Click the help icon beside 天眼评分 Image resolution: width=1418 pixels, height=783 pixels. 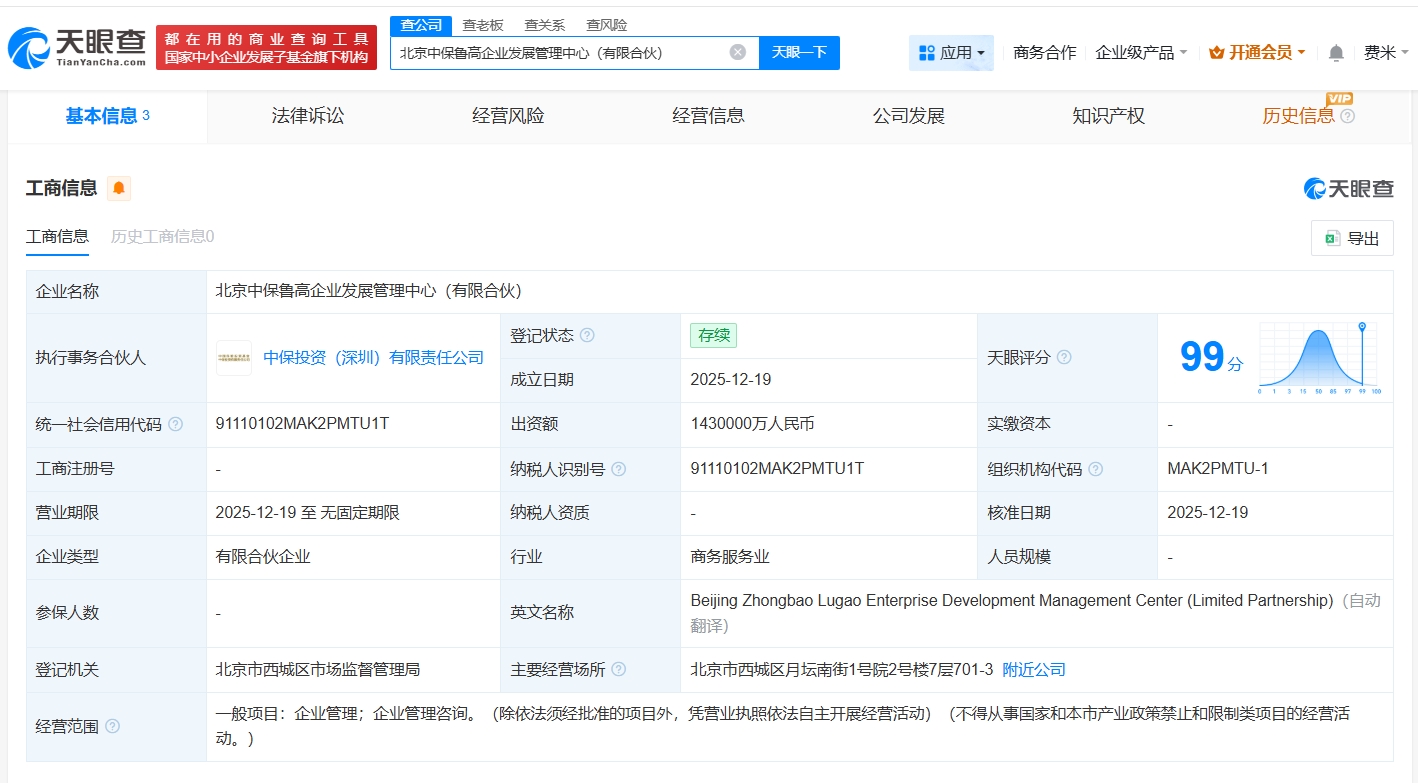pyautogui.click(x=1064, y=357)
